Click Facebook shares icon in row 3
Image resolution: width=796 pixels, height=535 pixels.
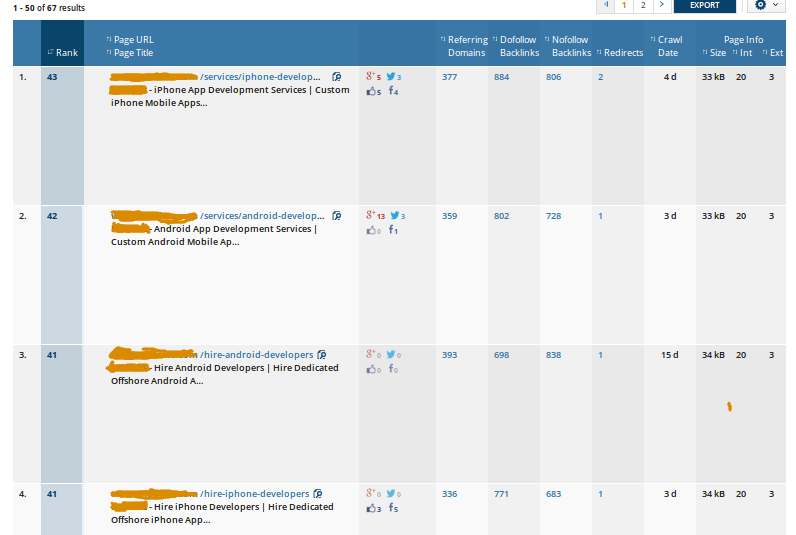[391, 369]
